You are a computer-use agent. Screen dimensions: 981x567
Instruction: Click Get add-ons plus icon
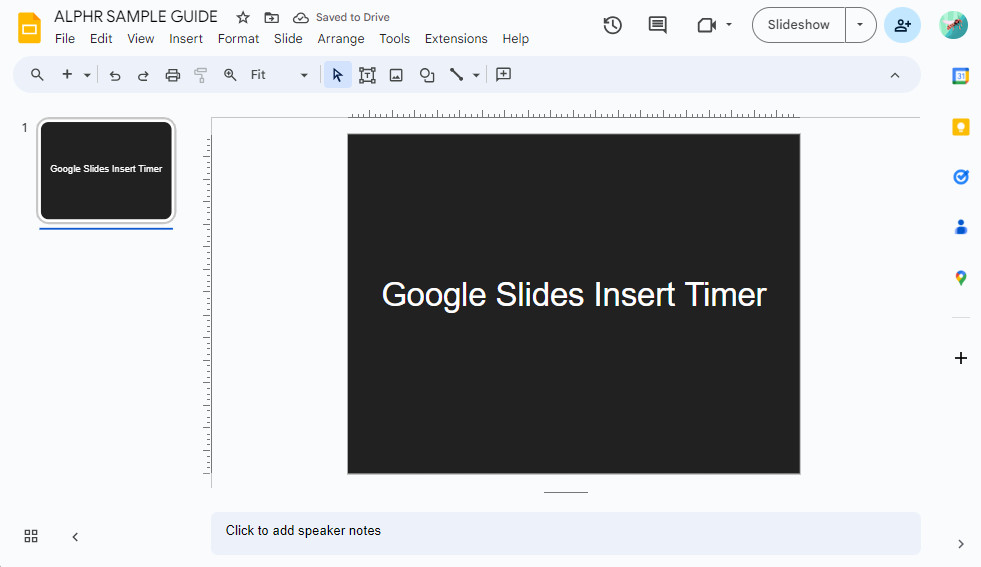pyautogui.click(x=960, y=358)
